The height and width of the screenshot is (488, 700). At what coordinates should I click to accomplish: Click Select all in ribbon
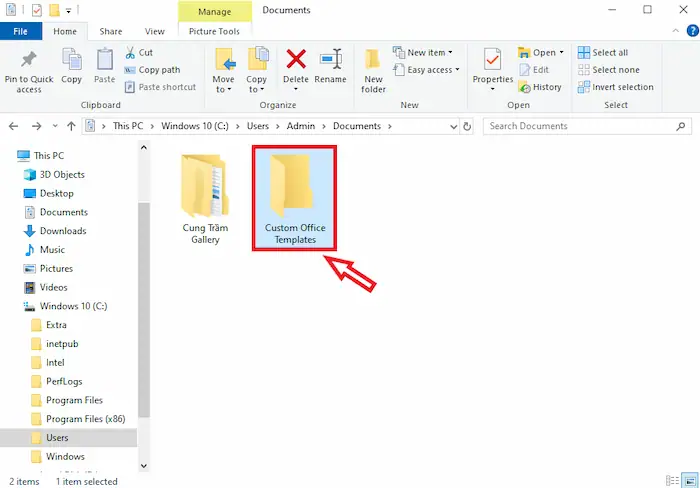point(603,53)
